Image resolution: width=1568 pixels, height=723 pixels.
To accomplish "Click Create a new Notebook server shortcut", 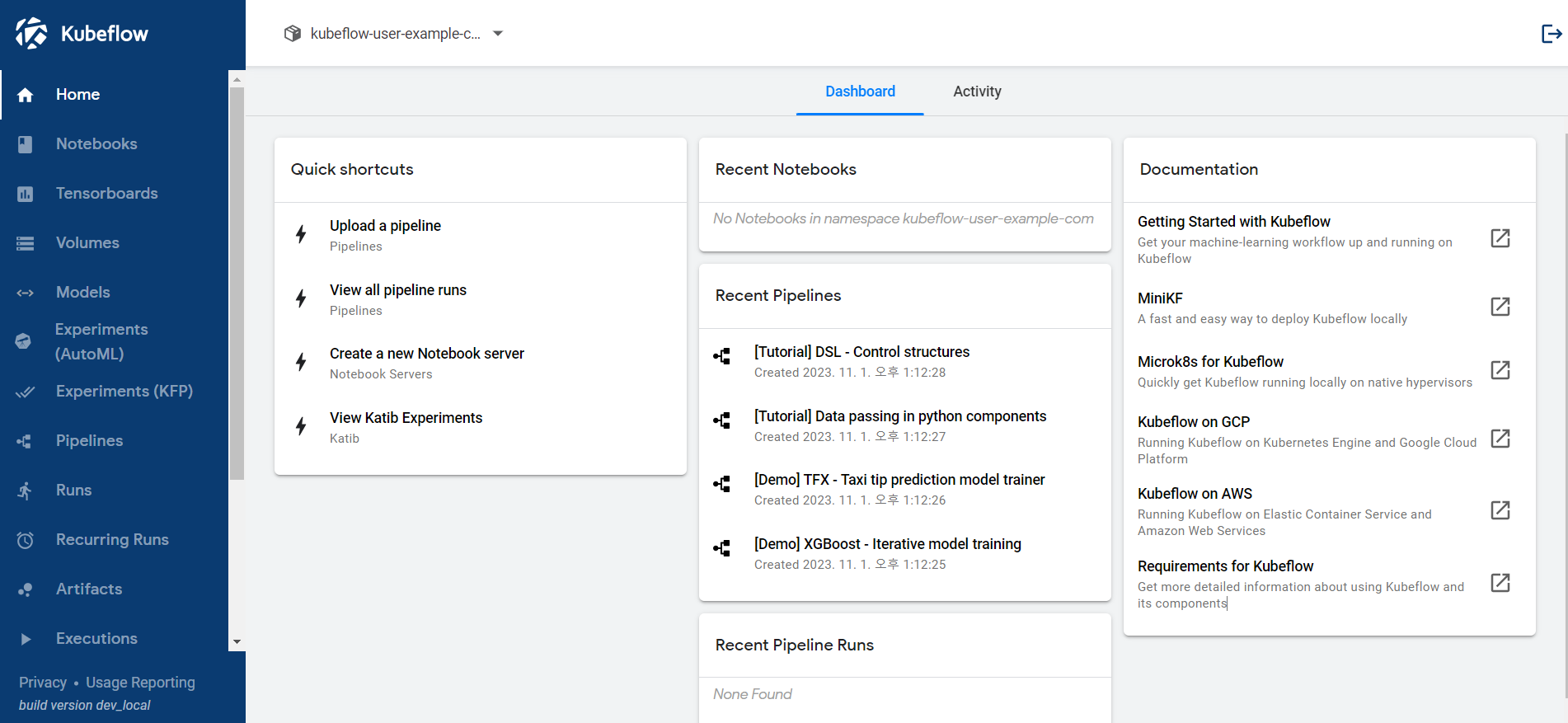I will 480,363.
